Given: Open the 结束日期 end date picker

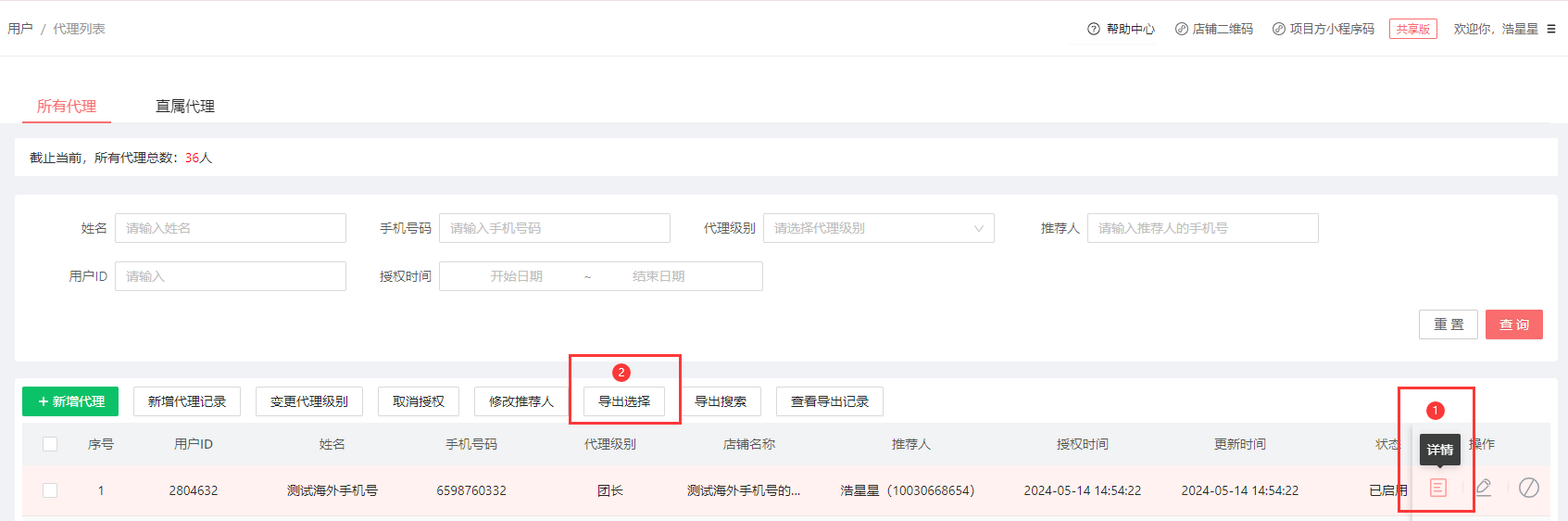Looking at the screenshot, I should 659,276.
